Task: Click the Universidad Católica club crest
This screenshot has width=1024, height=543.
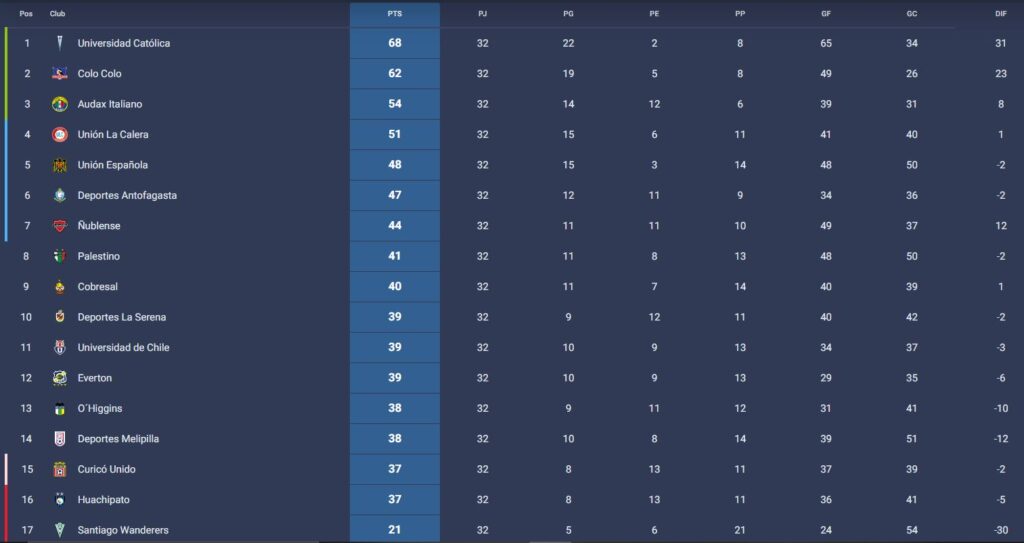Action: point(59,43)
